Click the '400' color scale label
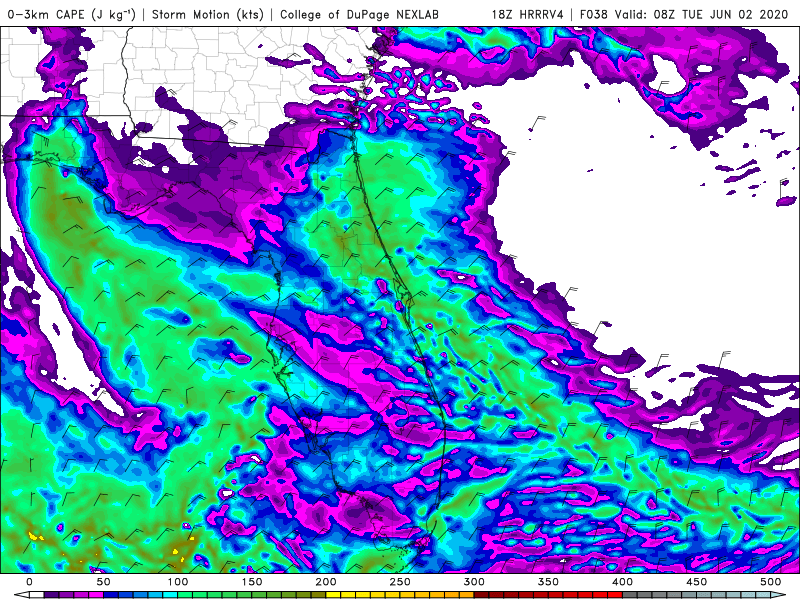800x600 pixels. coord(622,582)
